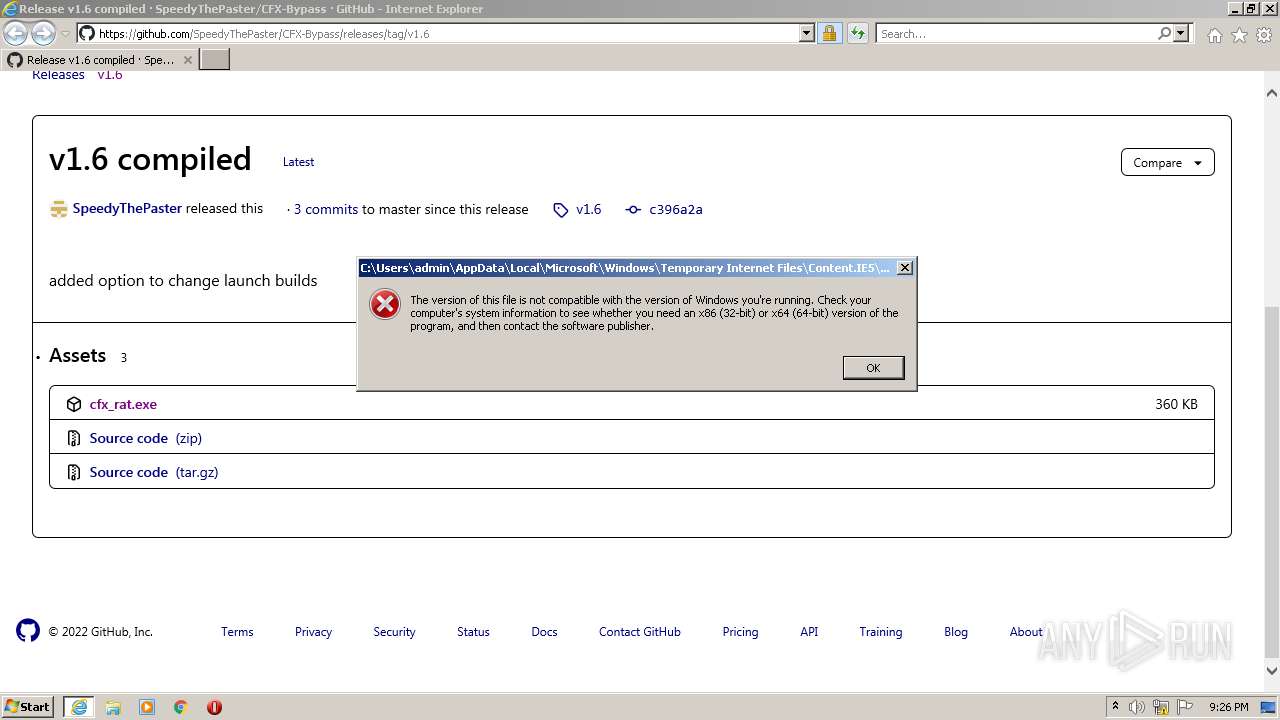Viewport: 1280px width, 720px height.
Task: Open the Contact GitHub footer link
Action: coord(640,632)
